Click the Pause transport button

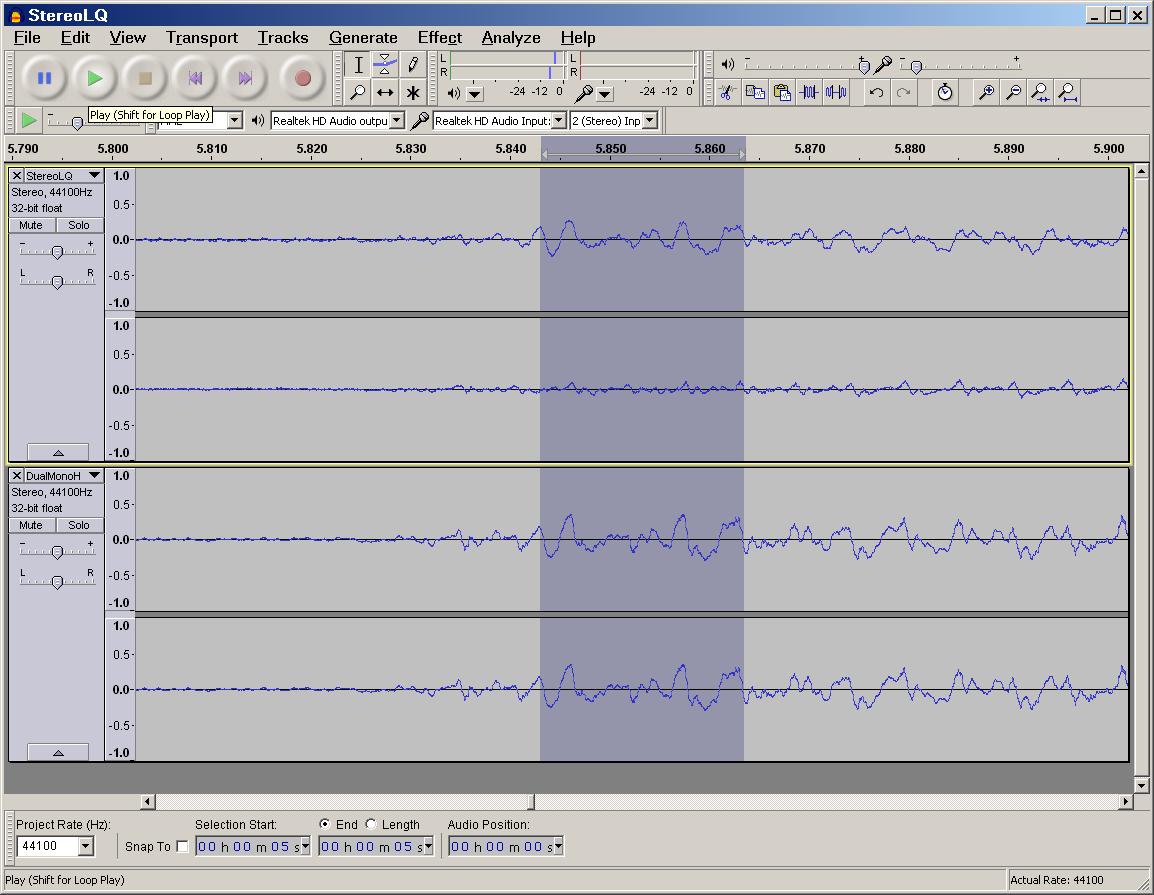(x=44, y=78)
